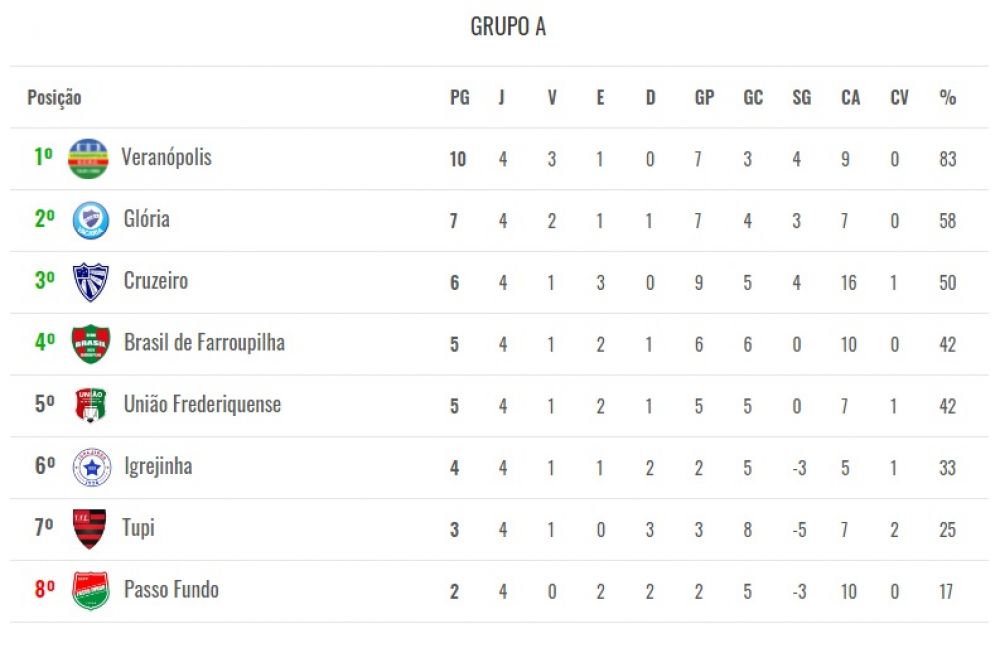
Task: Click the Brasil de Farroupilha crest
Action: click(x=91, y=344)
